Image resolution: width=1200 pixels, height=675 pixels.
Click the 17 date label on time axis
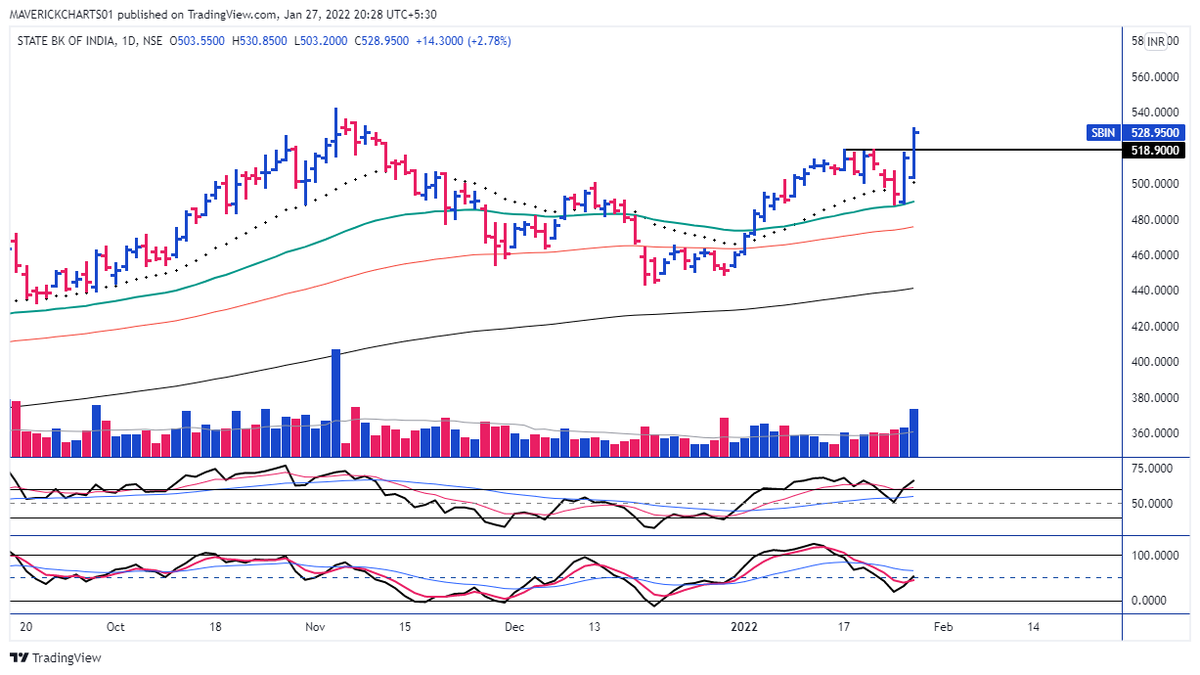(x=844, y=627)
